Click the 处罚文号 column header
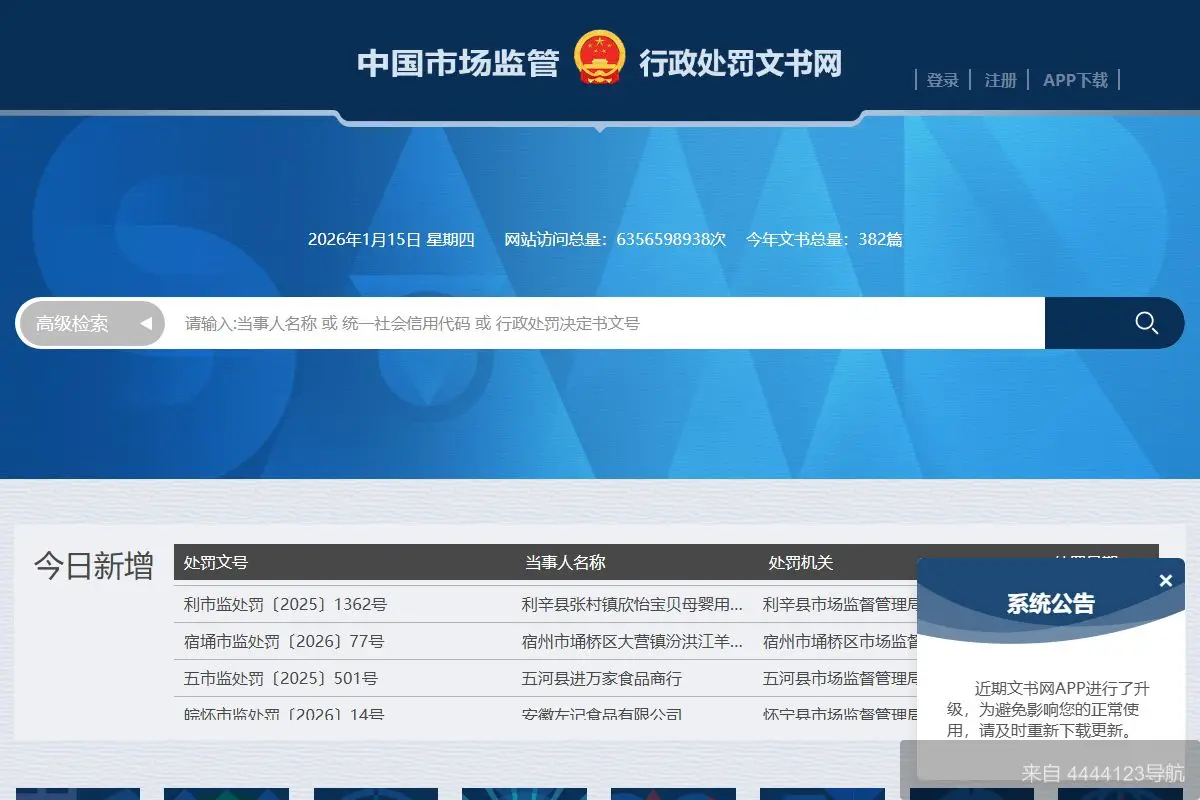The height and width of the screenshot is (800, 1200). click(214, 562)
